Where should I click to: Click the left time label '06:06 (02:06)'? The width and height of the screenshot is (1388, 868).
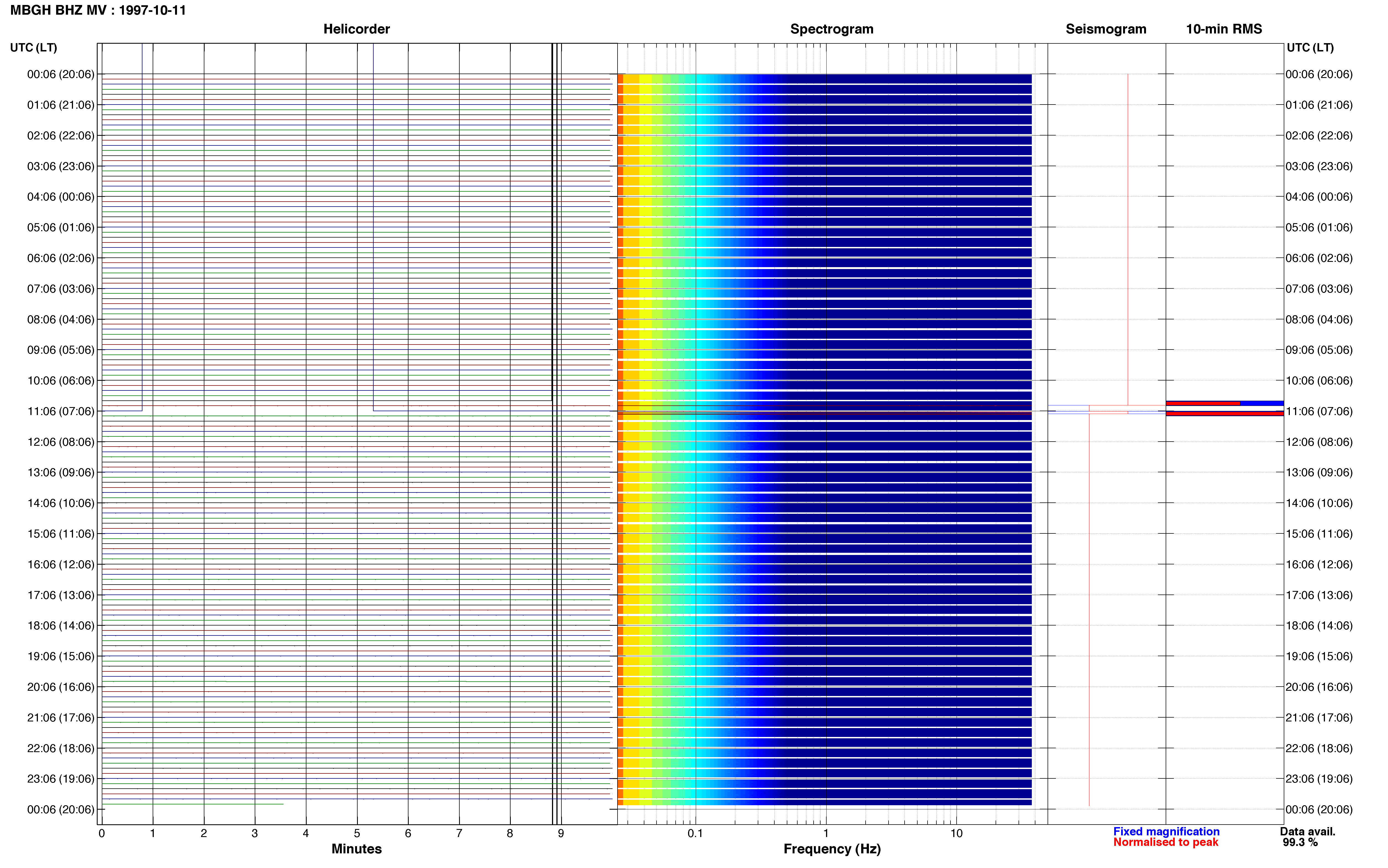click(61, 258)
